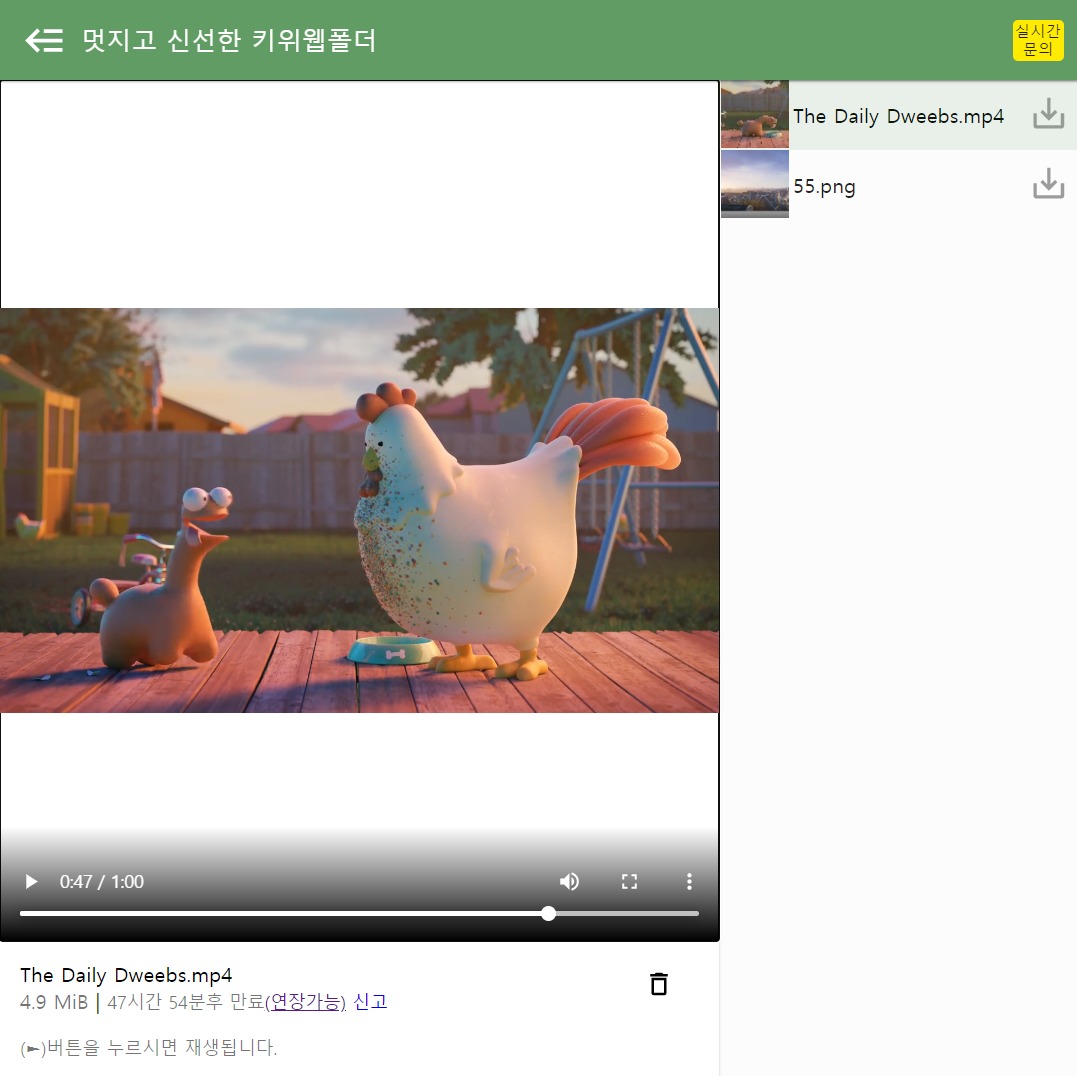
Task: Select the 55.png thumbnail
Action: 754,184
